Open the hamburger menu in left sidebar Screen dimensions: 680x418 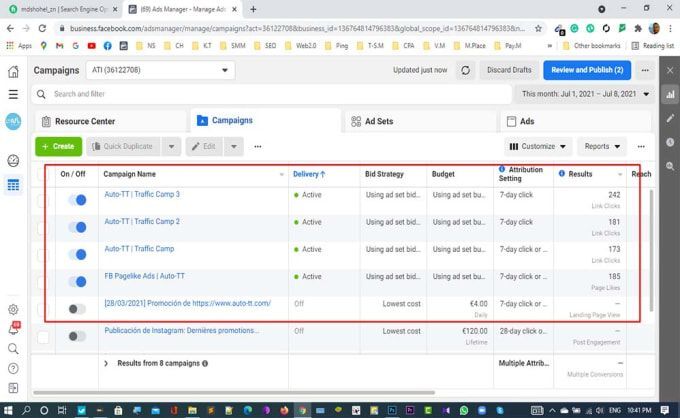pyautogui.click(x=13, y=94)
